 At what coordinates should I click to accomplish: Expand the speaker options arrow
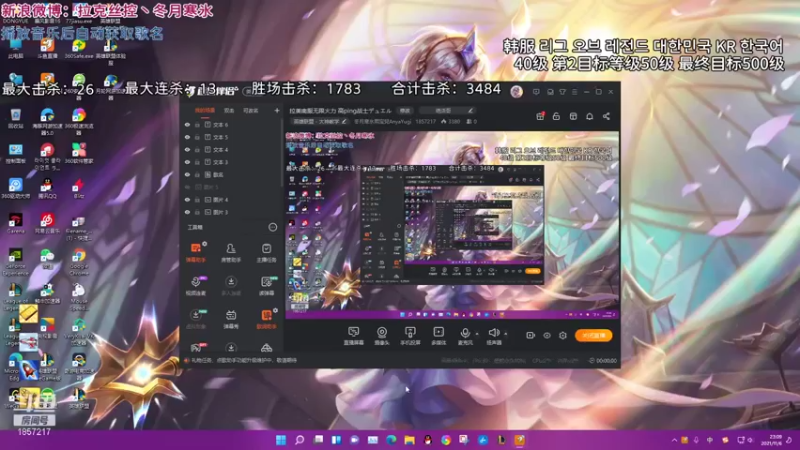pyautogui.click(x=506, y=334)
